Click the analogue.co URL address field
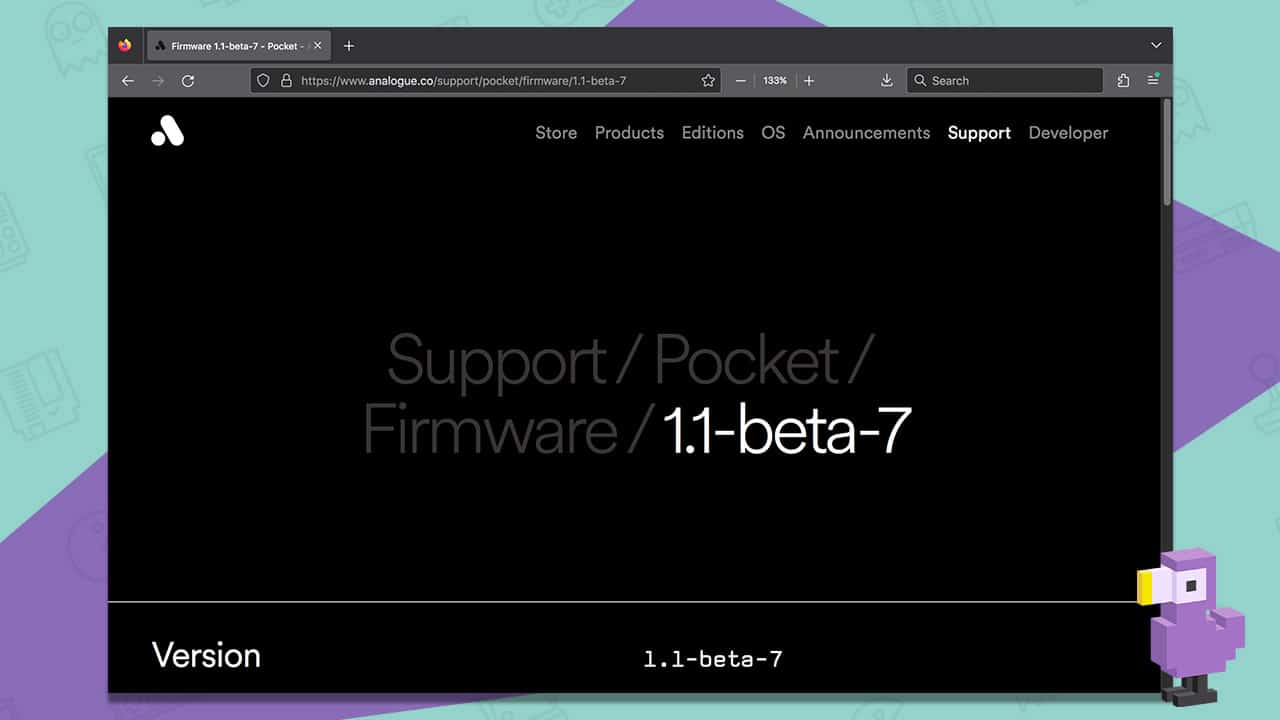The height and width of the screenshot is (720, 1280). (485, 81)
